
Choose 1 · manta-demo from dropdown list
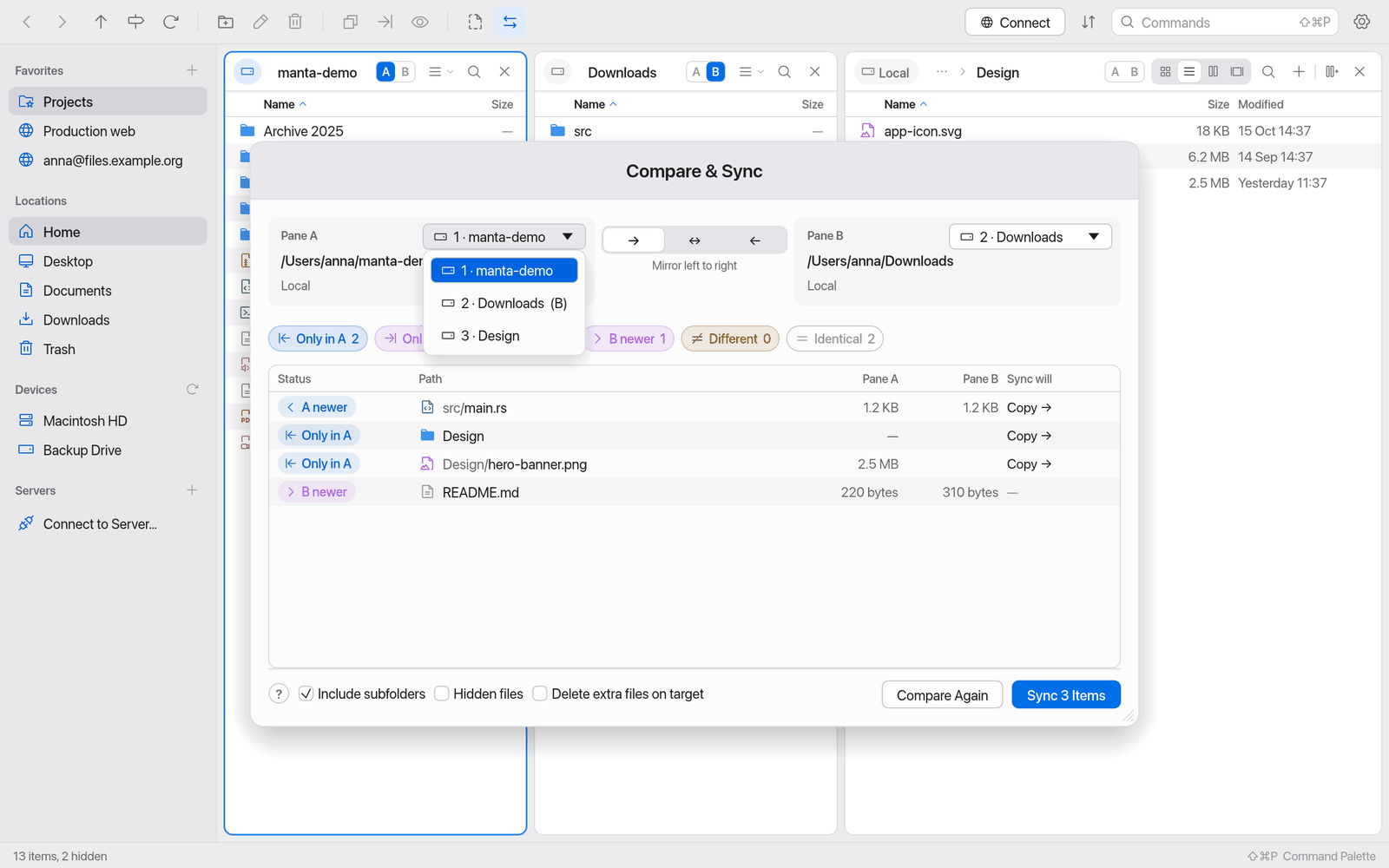tap(504, 271)
